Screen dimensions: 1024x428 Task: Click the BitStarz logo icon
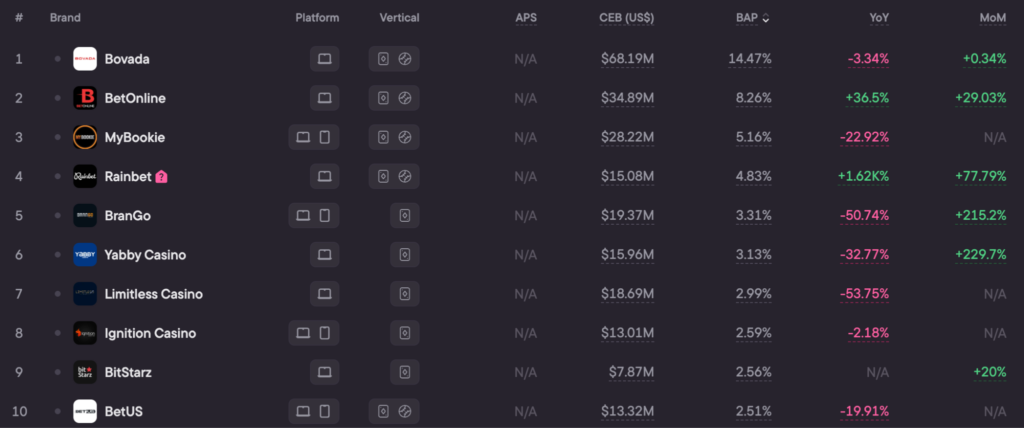coord(85,372)
